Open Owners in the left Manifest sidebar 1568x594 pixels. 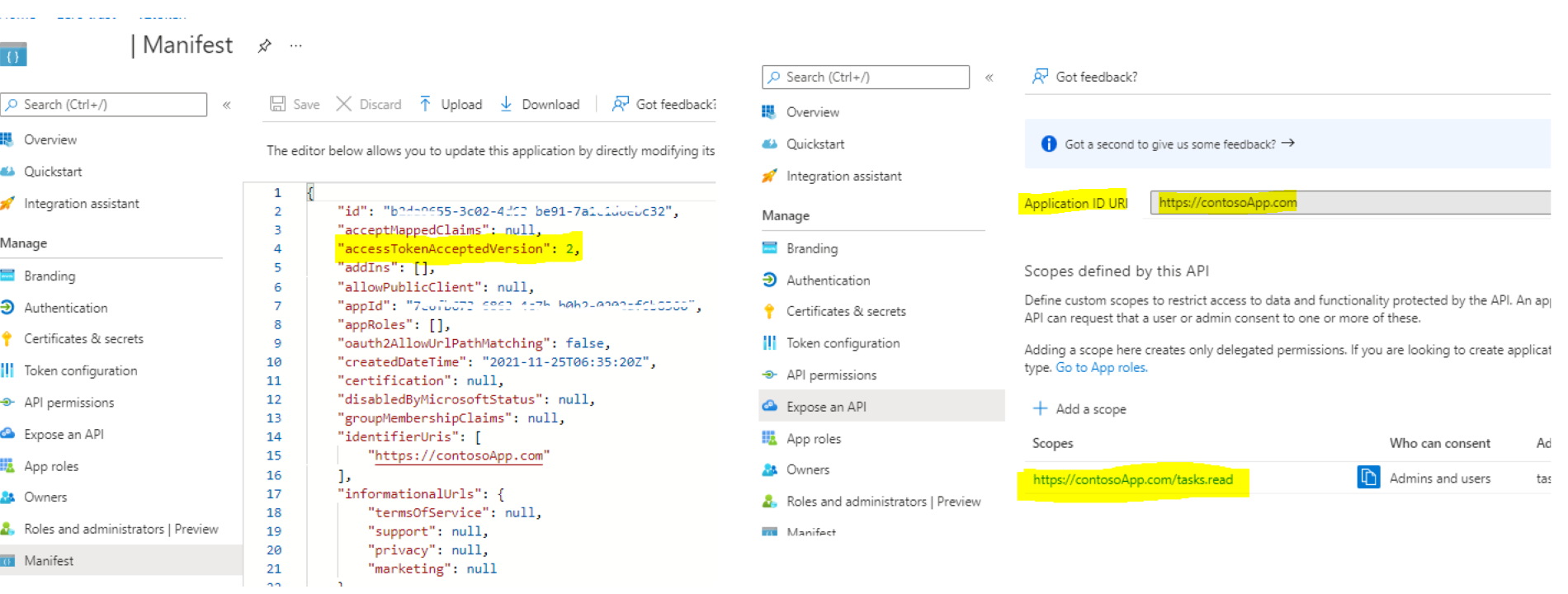(x=45, y=497)
